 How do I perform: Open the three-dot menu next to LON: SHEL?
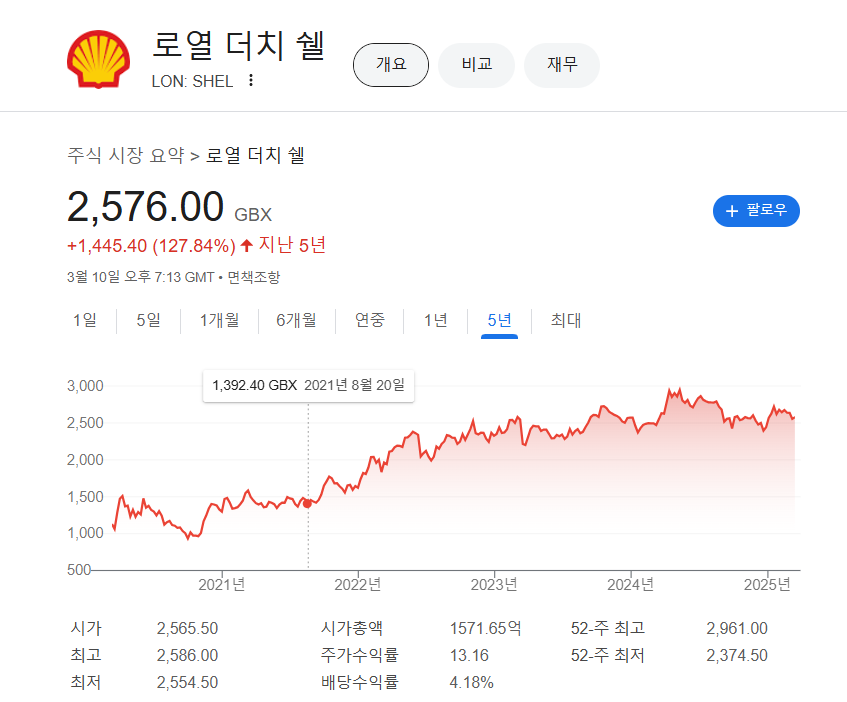pyautogui.click(x=251, y=80)
